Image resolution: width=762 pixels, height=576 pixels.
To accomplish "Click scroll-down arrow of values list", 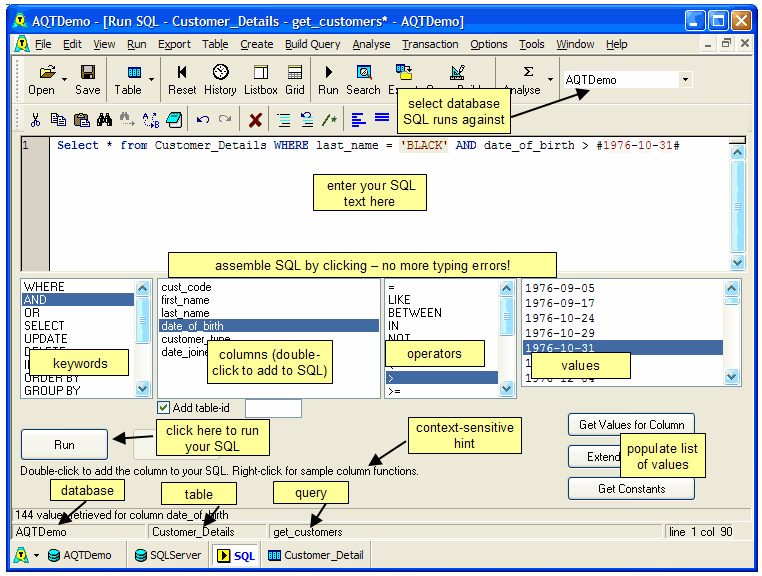I will [732, 376].
